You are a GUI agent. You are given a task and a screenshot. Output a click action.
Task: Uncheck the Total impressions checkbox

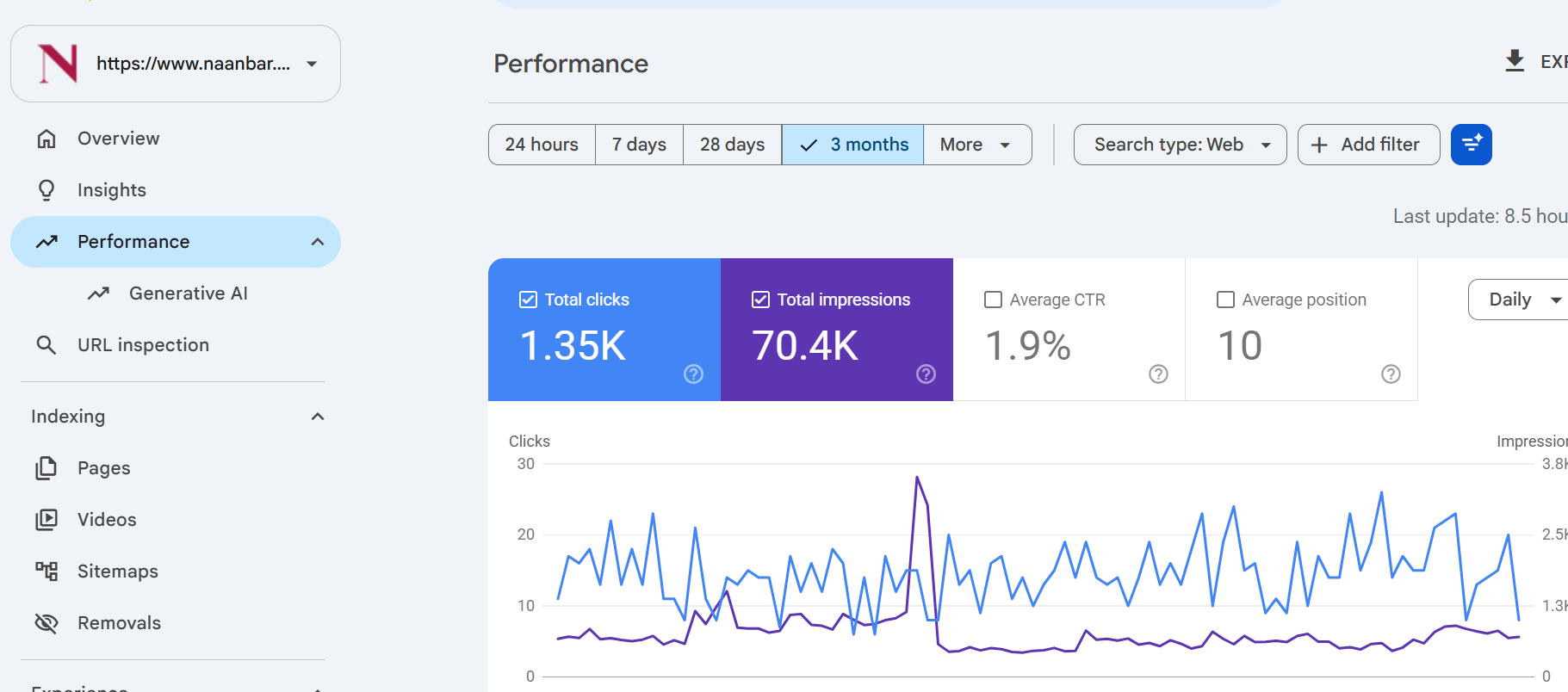[760, 300]
